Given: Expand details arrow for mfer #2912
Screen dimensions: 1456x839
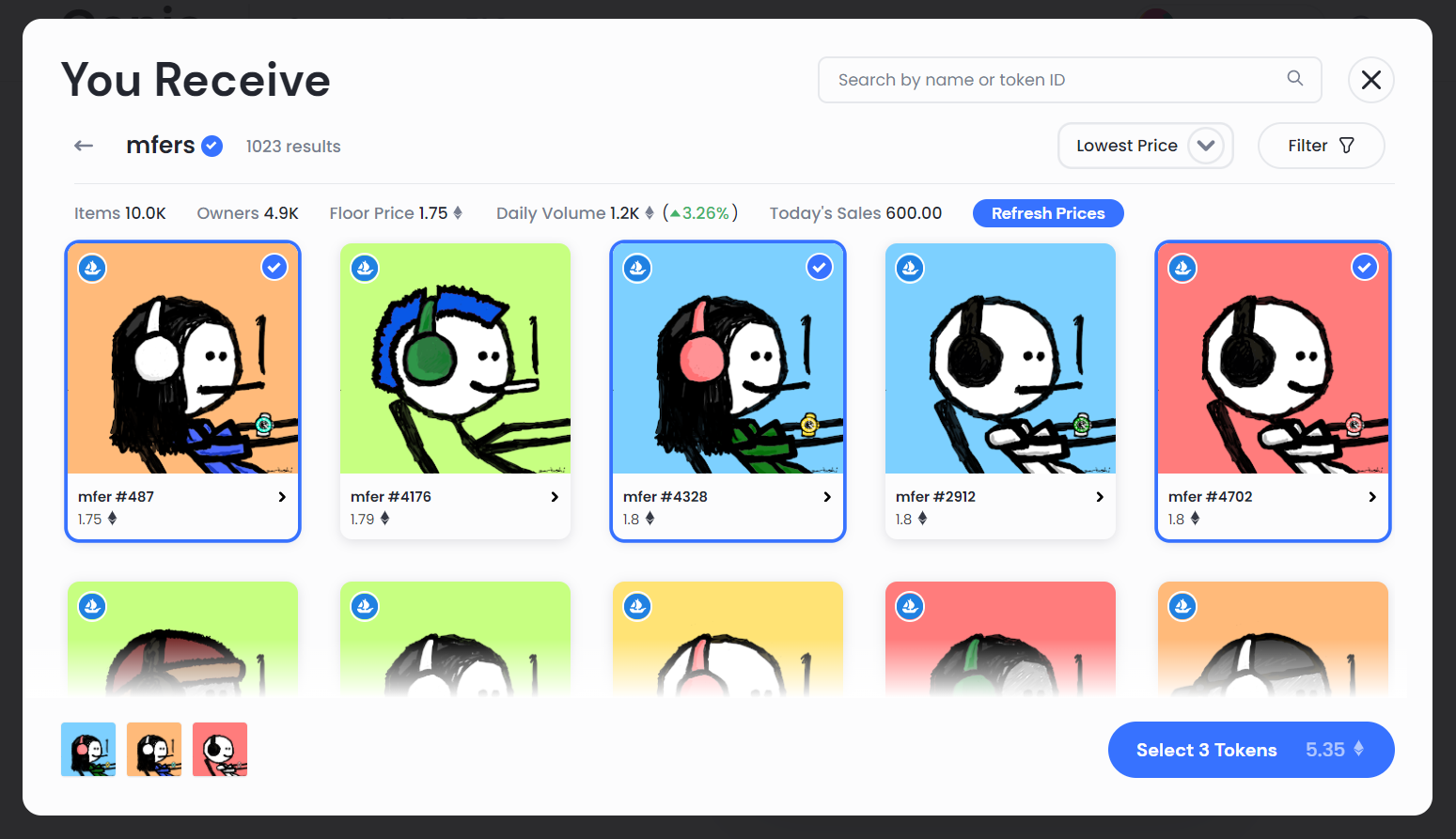Looking at the screenshot, I should point(1100,497).
